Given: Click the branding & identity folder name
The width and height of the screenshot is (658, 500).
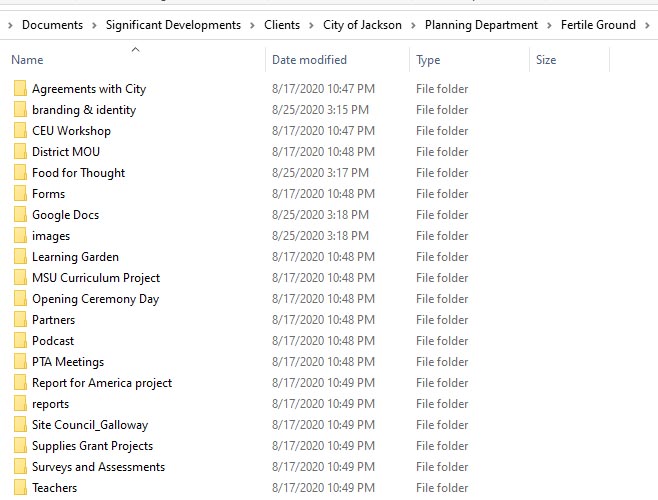Looking at the screenshot, I should (84, 110).
